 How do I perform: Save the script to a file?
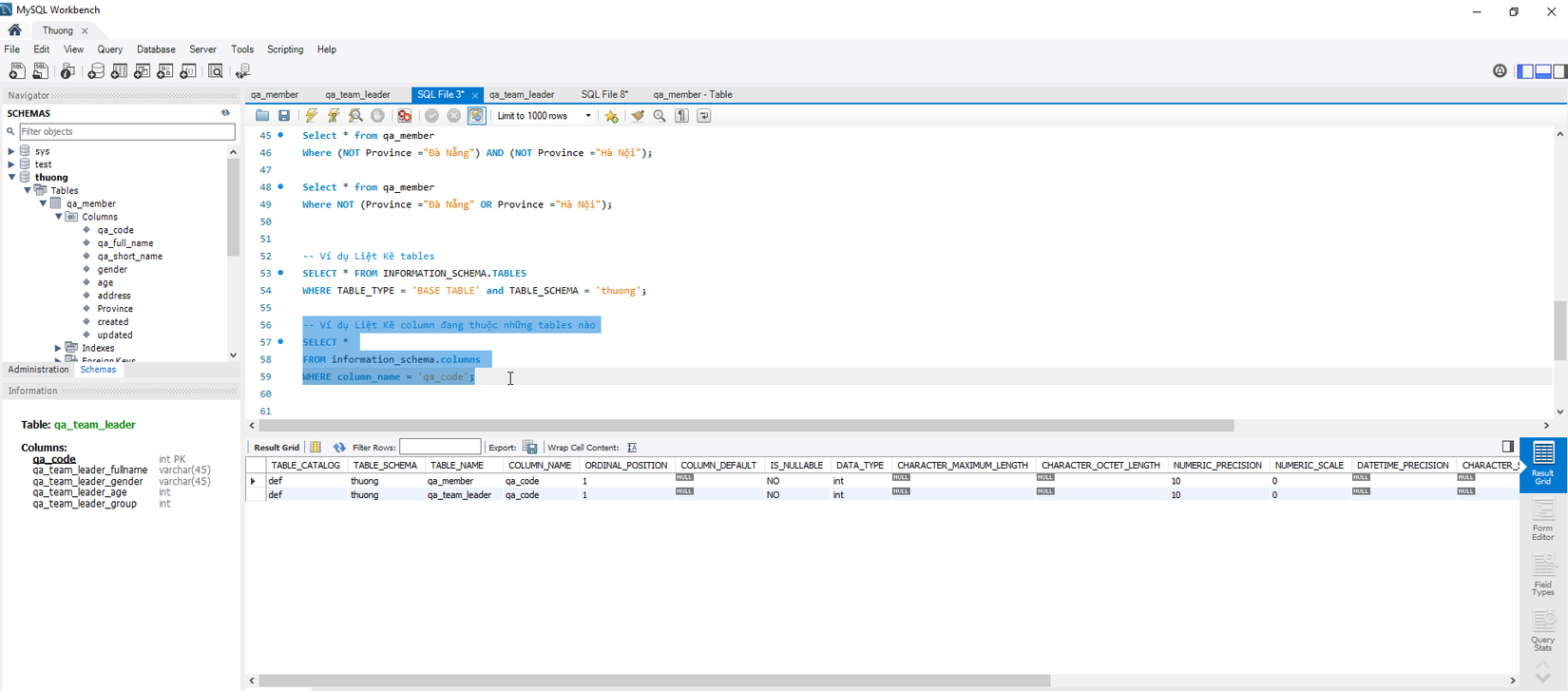(x=284, y=116)
